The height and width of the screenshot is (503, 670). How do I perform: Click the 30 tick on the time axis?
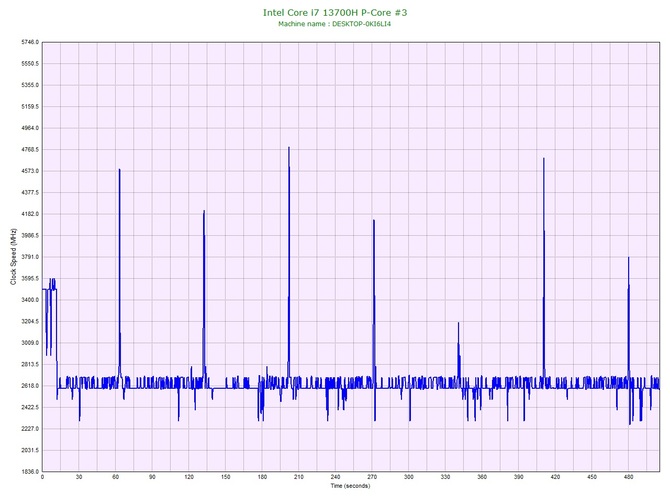click(79, 477)
